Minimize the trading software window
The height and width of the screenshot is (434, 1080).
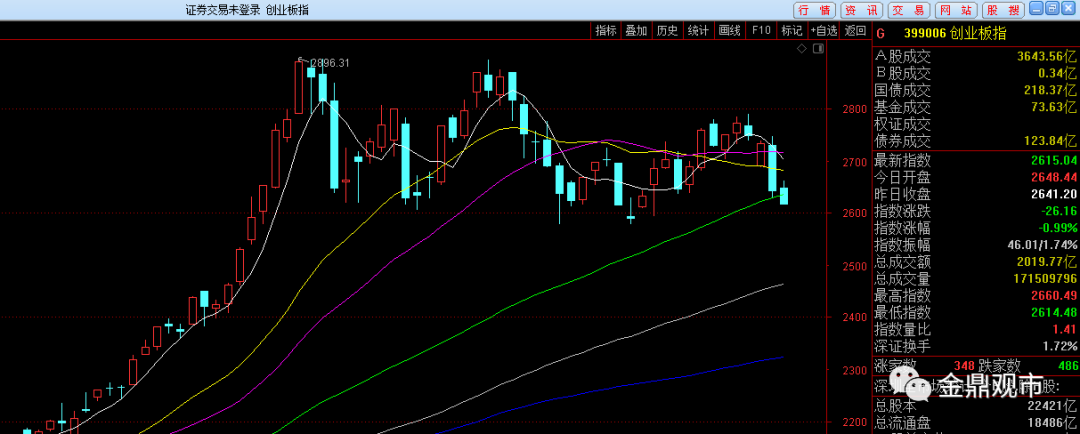pyautogui.click(x=1037, y=8)
